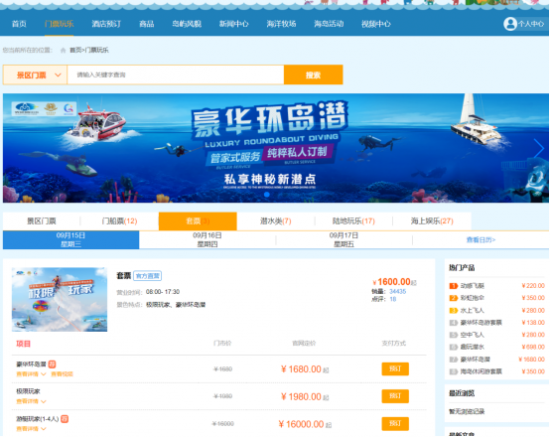Expand the details chevron under 游艇玩家(1-4人)
The height and width of the screenshot is (437, 550).
(43, 429)
